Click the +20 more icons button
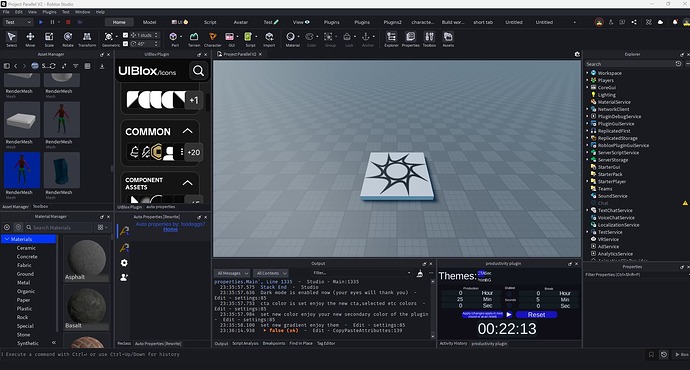 [194, 152]
